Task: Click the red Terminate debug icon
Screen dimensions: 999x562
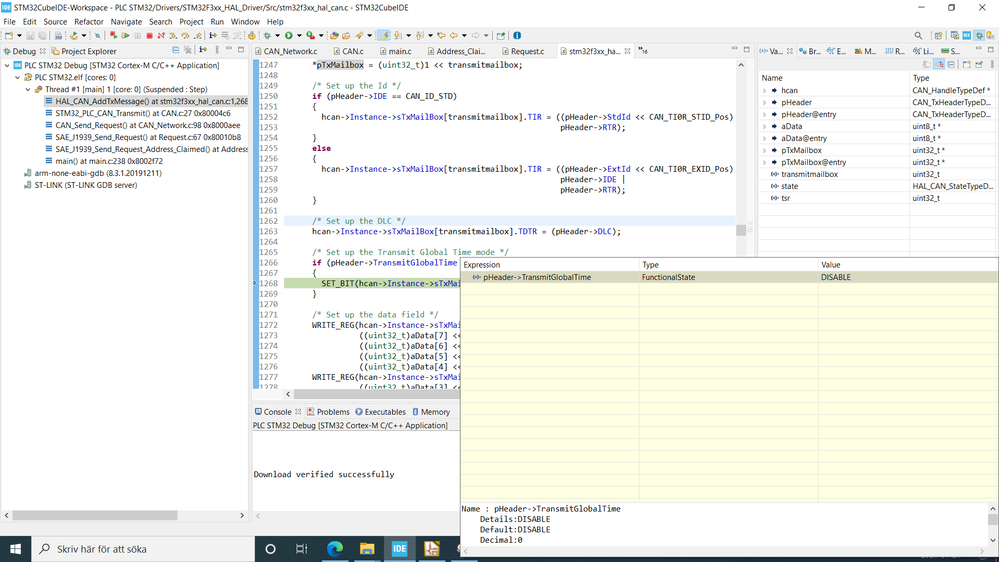Action: point(149,36)
